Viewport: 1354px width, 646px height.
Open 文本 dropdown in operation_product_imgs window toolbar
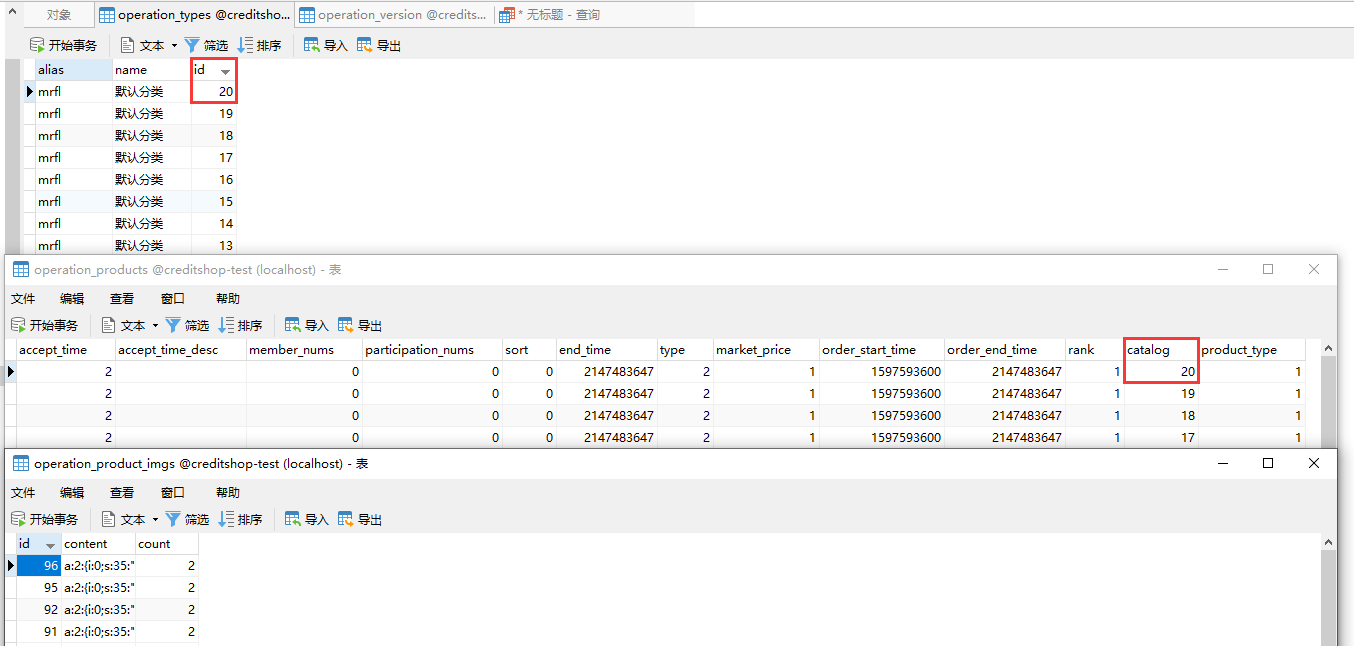155,520
